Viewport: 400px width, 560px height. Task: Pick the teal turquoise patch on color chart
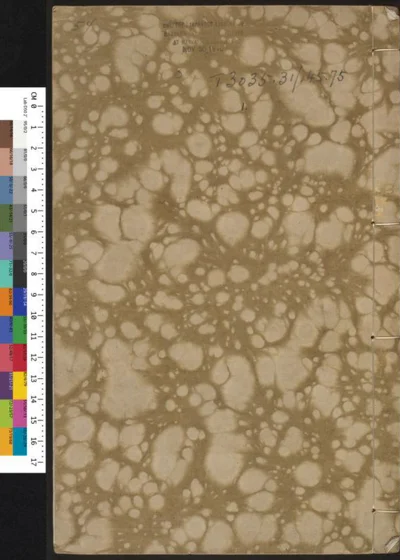pos(6,274)
